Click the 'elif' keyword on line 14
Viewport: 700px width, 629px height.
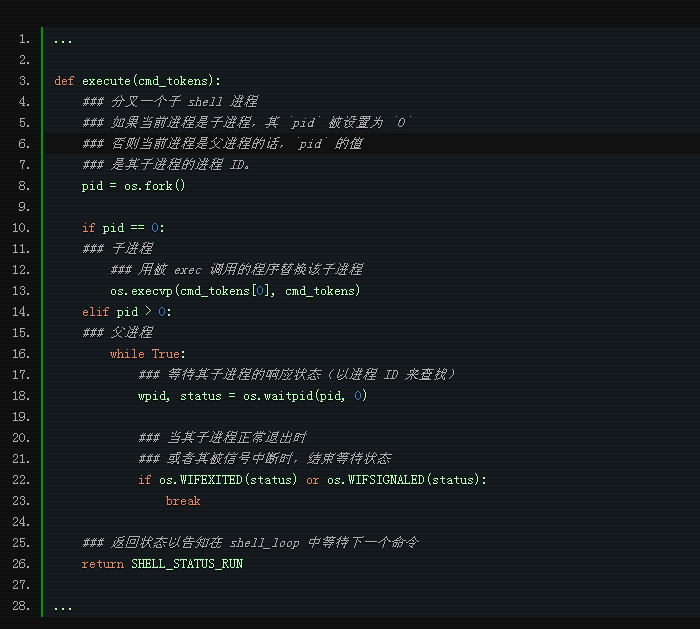96,312
